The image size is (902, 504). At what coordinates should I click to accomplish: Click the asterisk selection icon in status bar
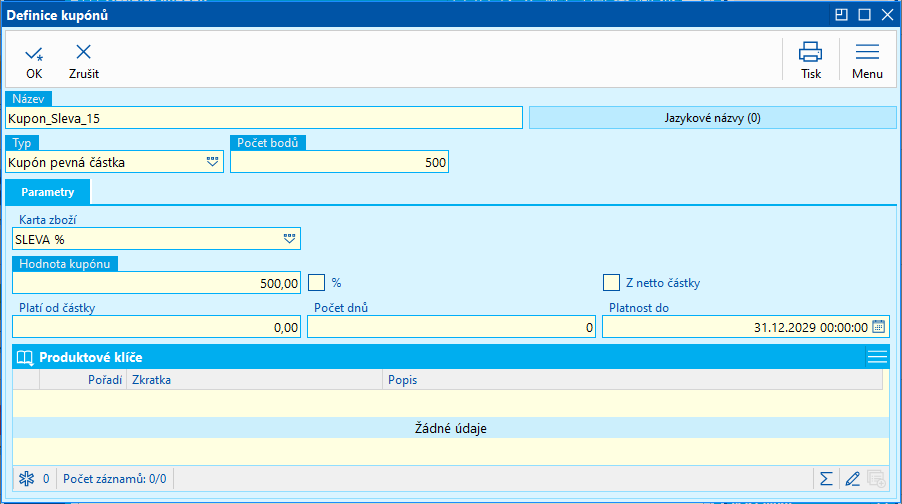click(x=26, y=479)
